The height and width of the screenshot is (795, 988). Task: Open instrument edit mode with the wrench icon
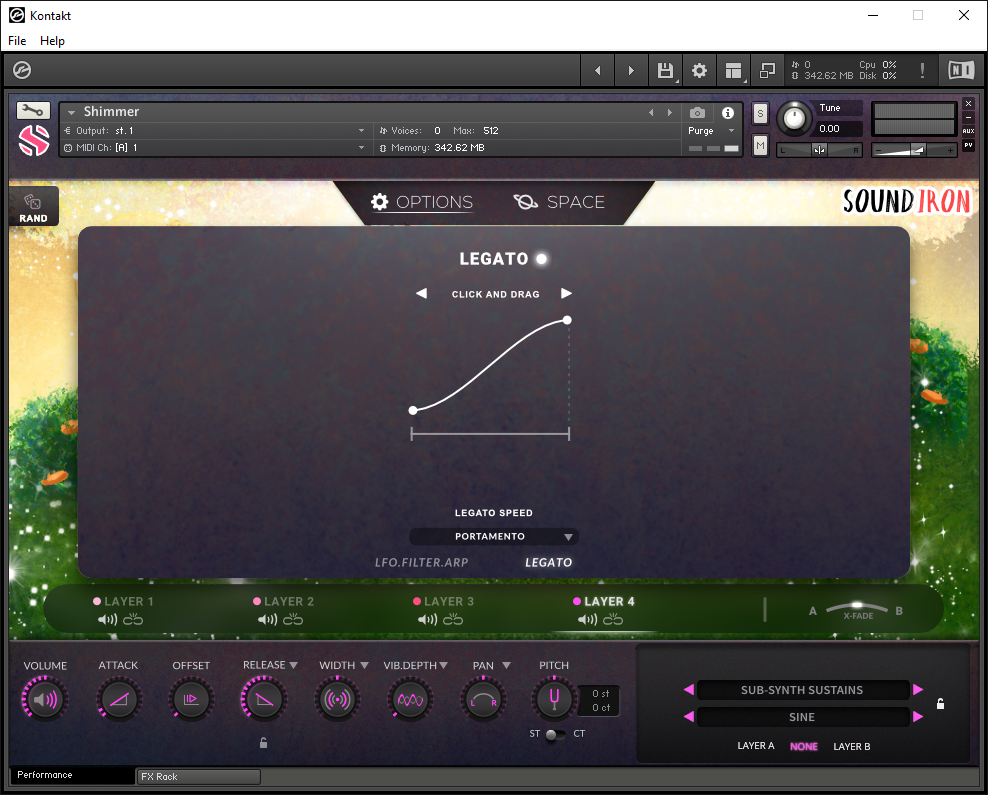coord(33,111)
